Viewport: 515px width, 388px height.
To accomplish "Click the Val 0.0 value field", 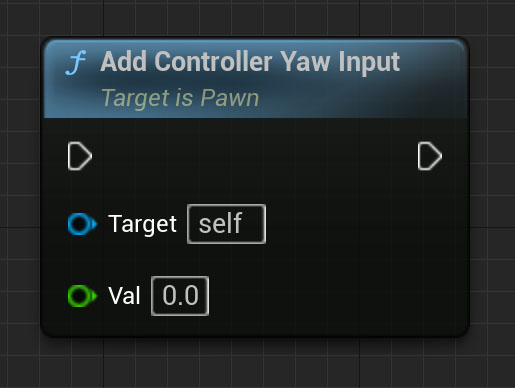I will tap(180, 296).
